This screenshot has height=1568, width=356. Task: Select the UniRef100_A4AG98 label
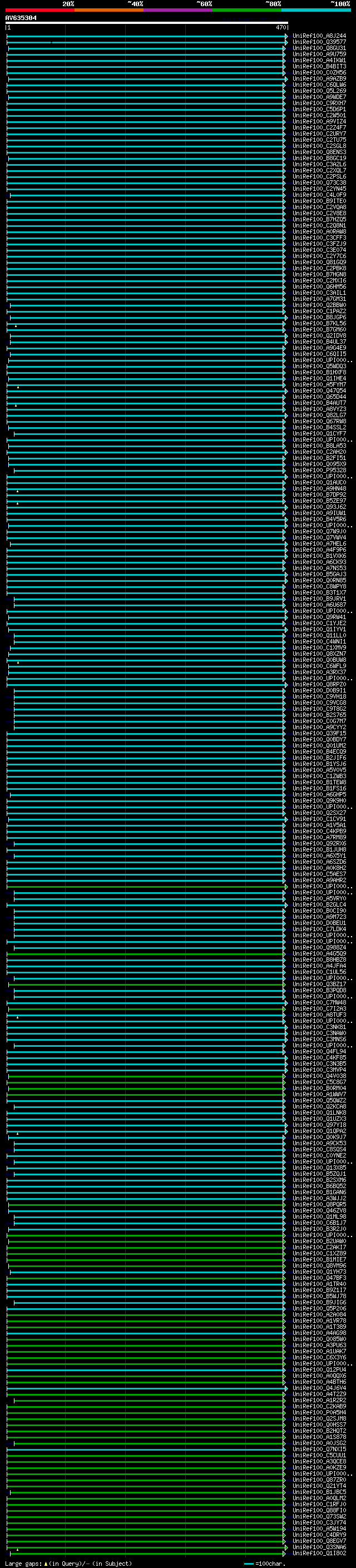[319, 1333]
